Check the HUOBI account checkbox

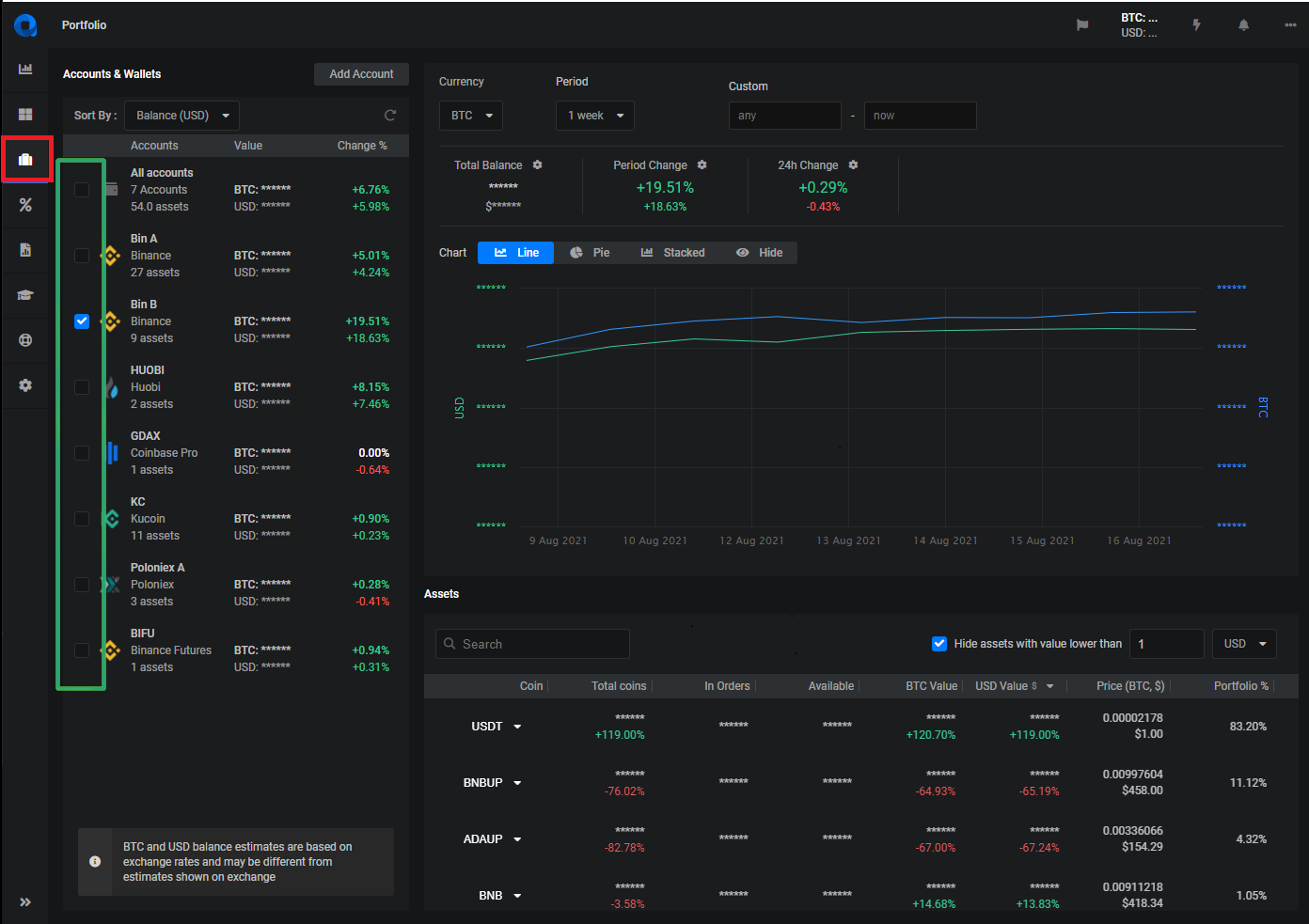[x=82, y=387]
